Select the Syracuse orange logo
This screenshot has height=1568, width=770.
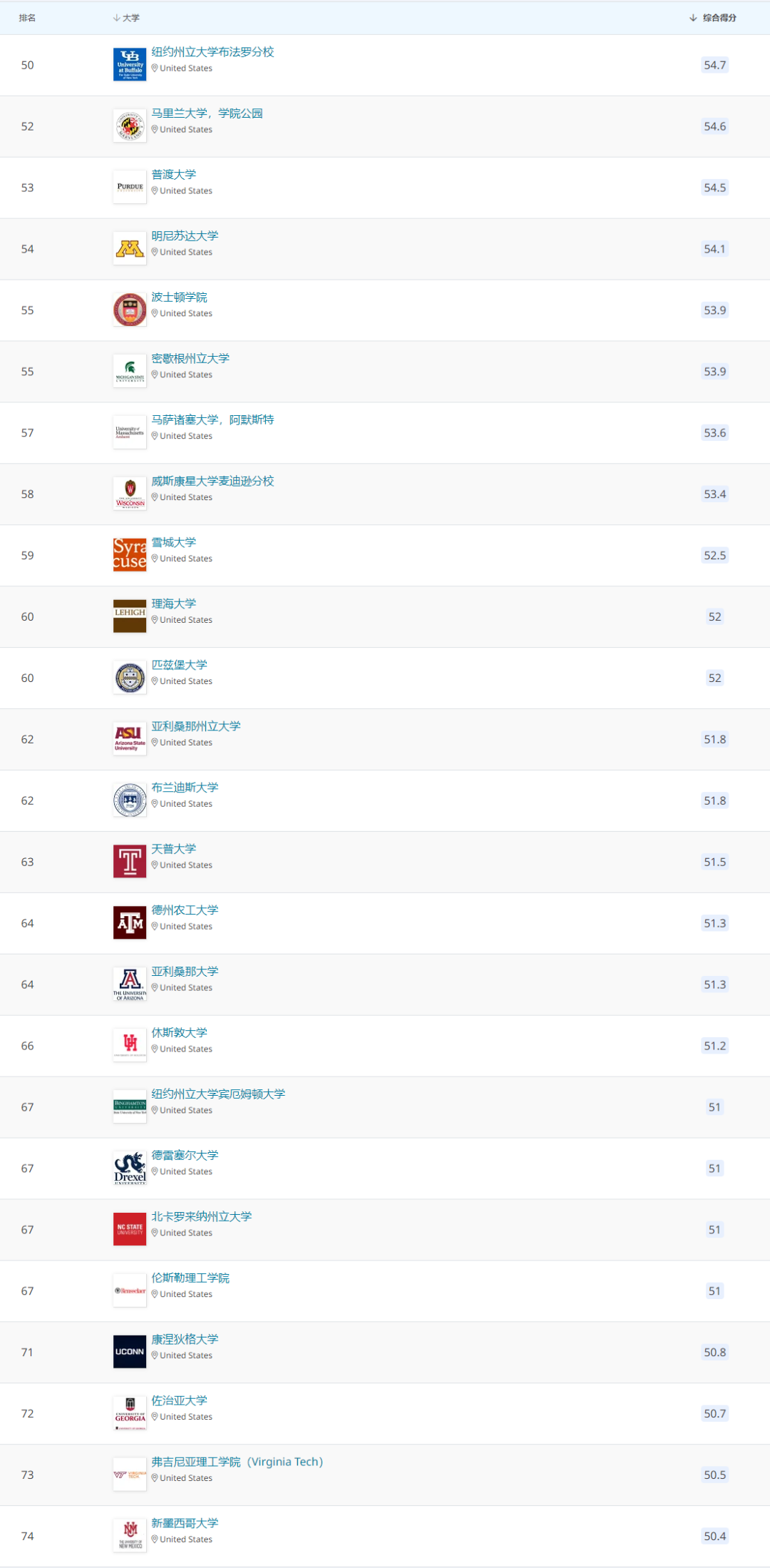(x=130, y=555)
